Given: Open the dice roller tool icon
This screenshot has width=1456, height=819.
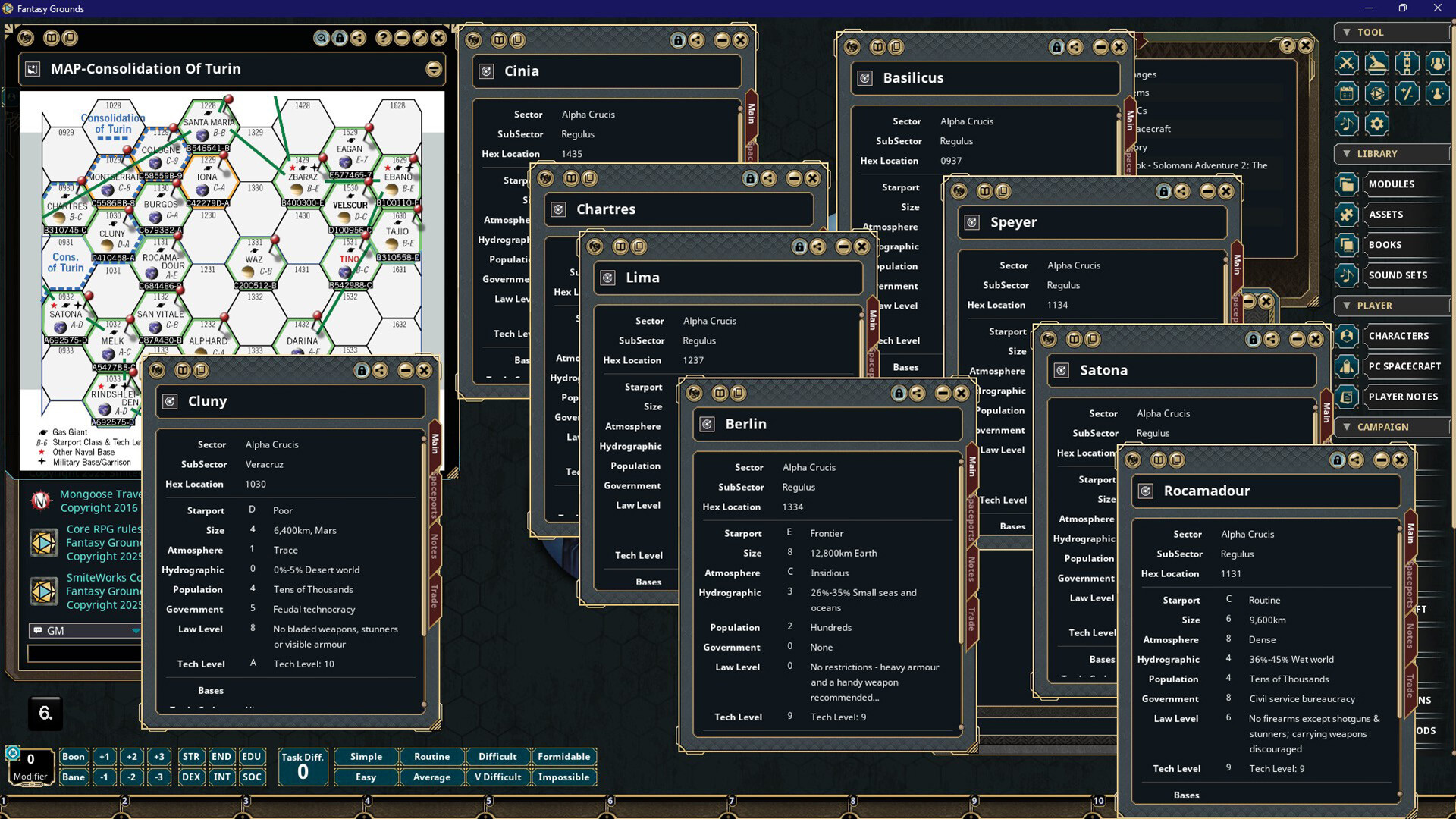Looking at the screenshot, I should pos(1377,93).
